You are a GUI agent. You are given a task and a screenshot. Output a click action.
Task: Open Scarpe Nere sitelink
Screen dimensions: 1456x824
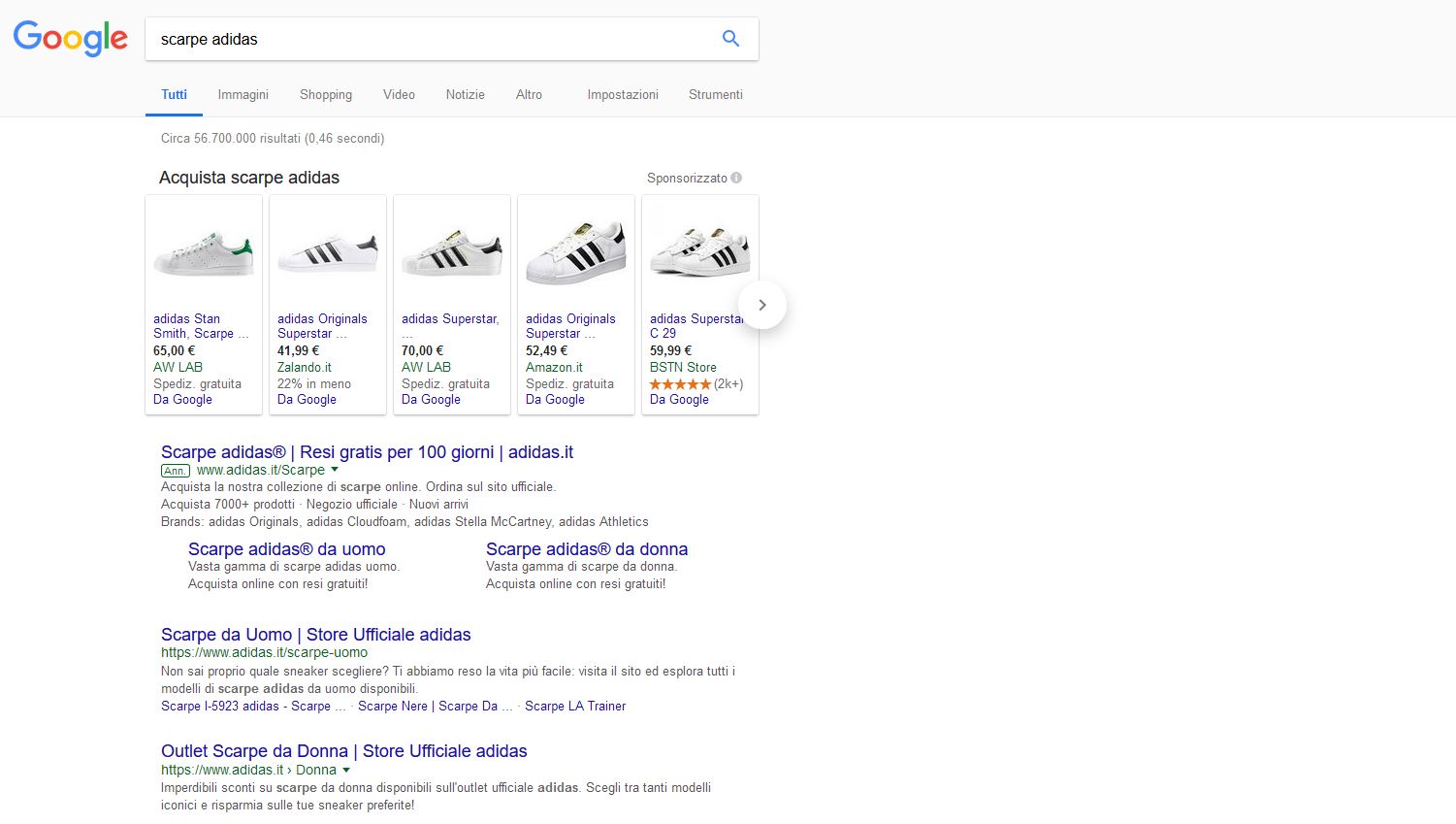click(x=435, y=706)
